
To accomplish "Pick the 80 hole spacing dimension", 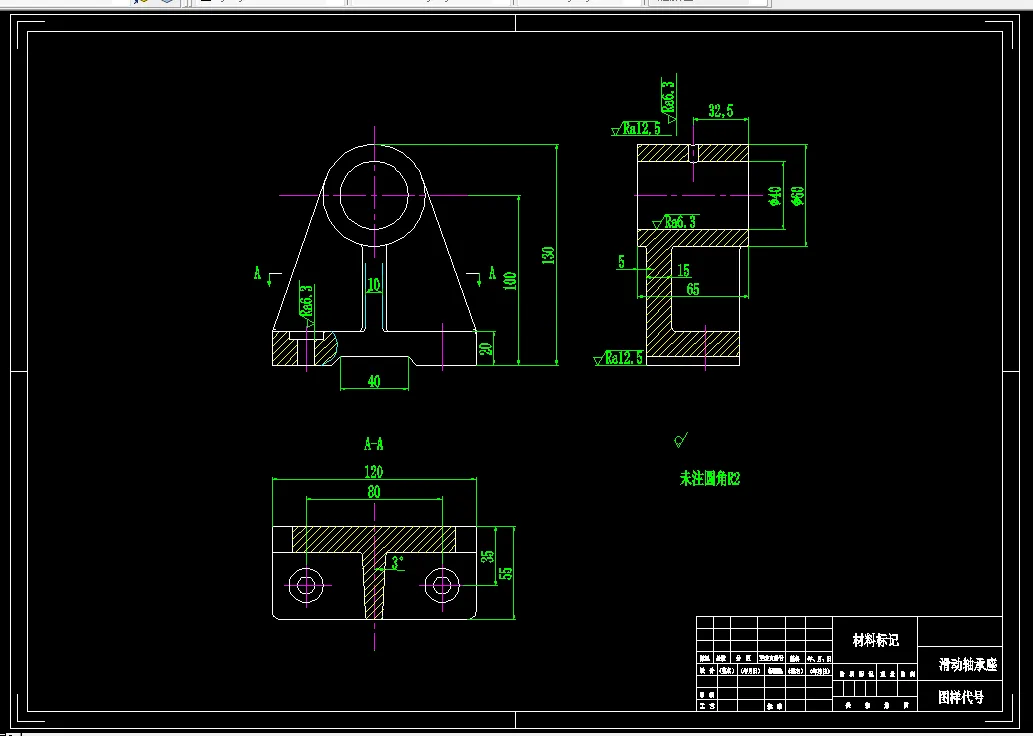I will [374, 492].
